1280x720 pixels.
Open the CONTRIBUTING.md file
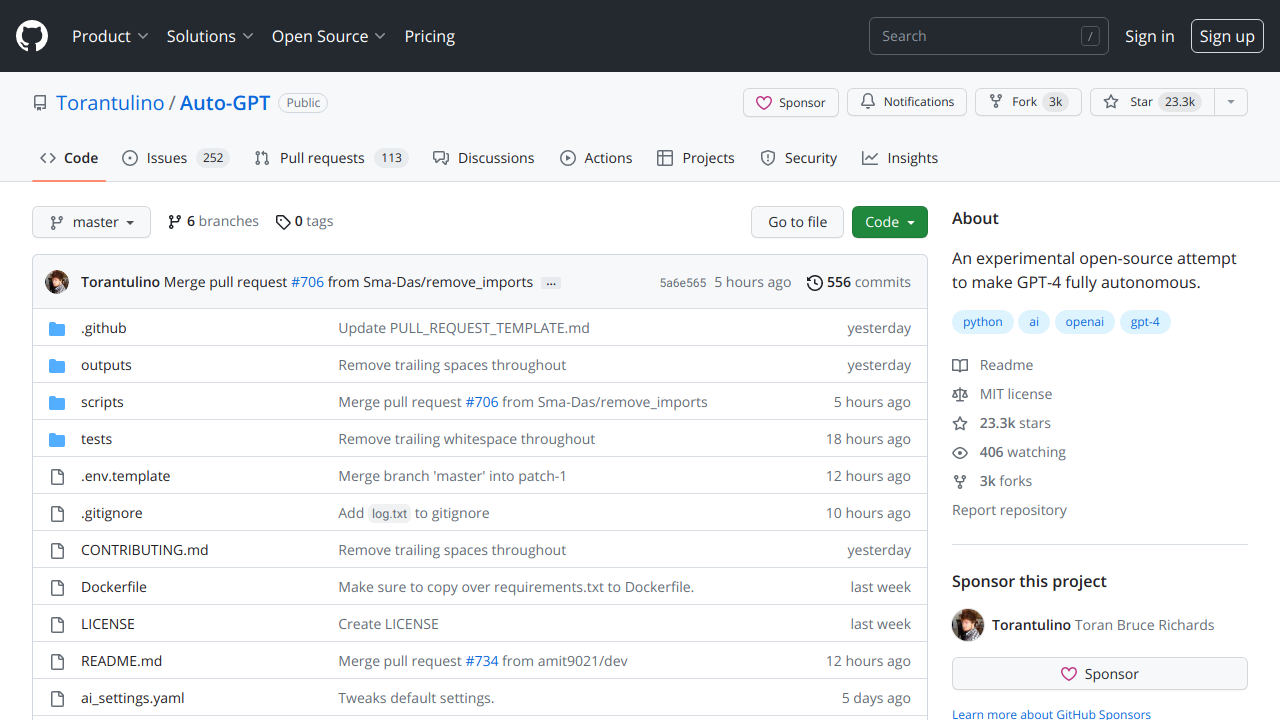145,550
